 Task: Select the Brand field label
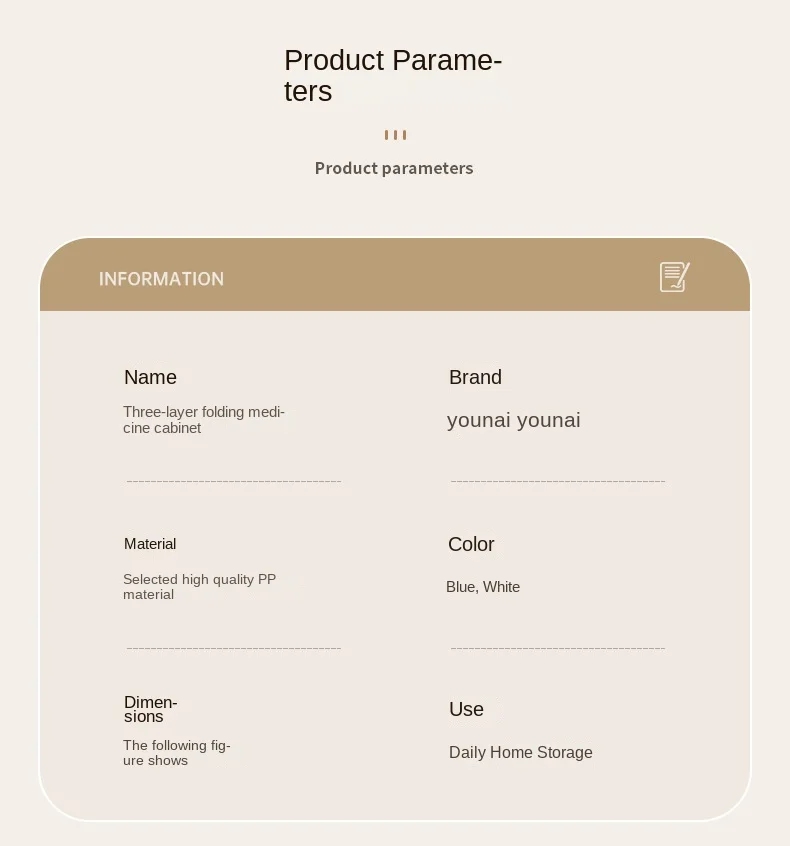475,377
